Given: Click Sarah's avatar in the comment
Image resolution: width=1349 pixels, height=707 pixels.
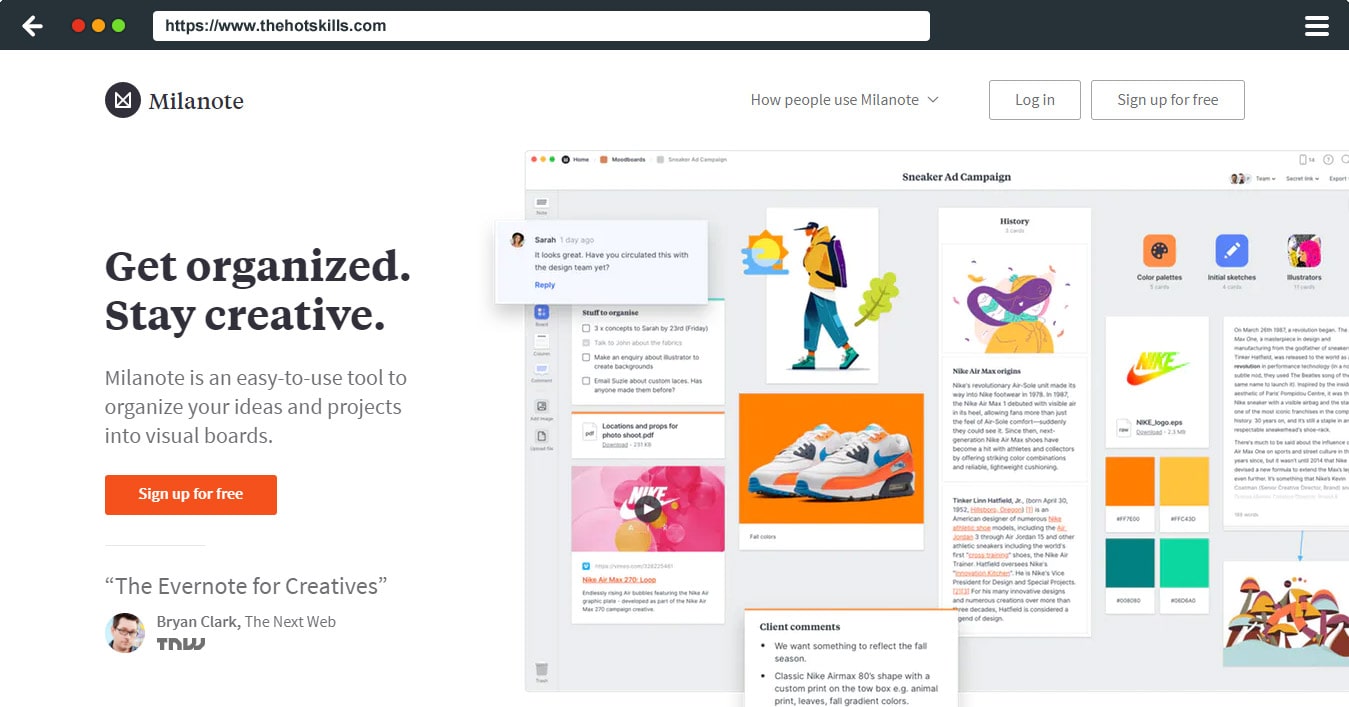Looking at the screenshot, I should 518,240.
